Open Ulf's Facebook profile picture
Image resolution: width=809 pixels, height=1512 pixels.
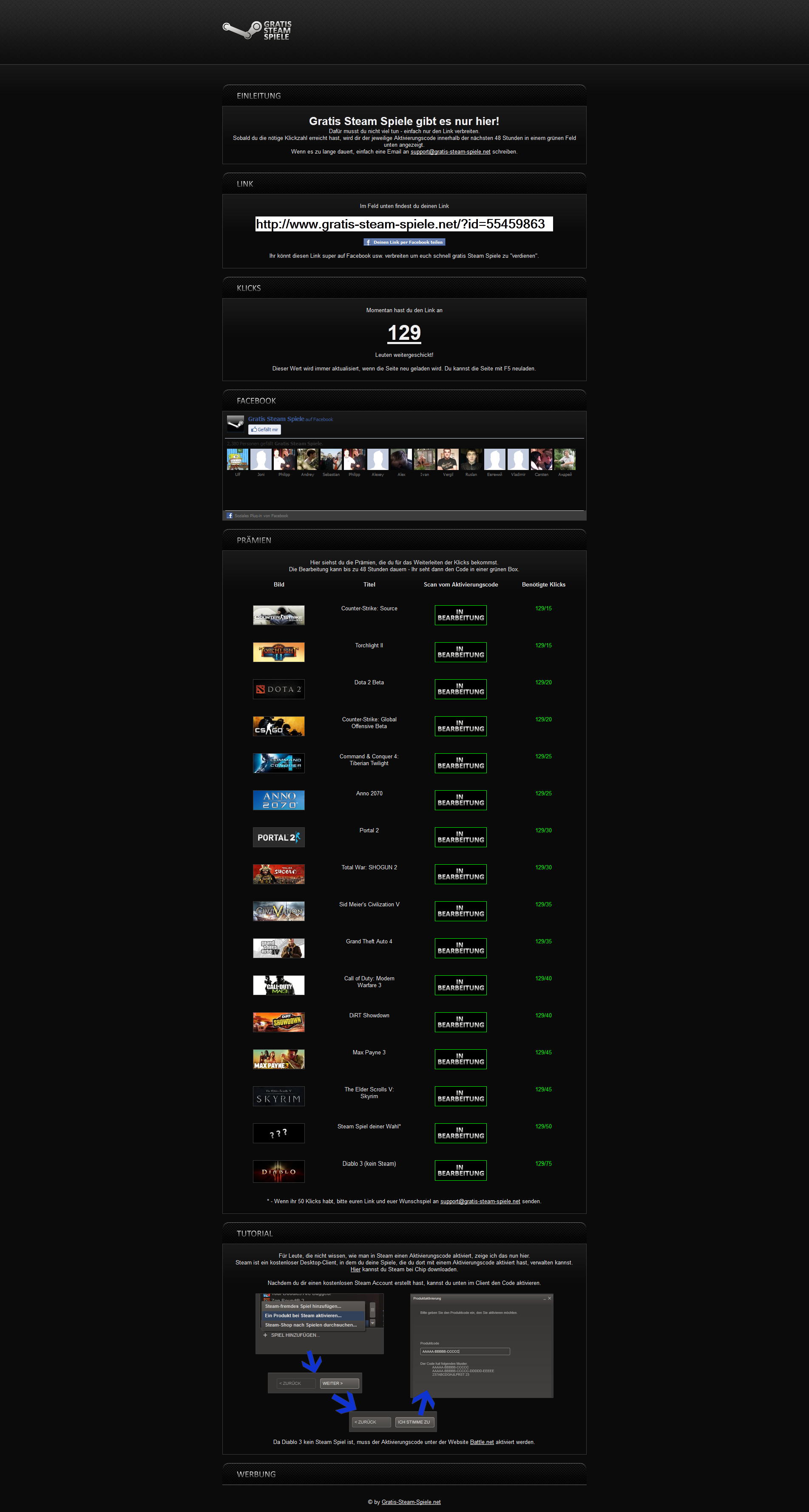[238, 460]
